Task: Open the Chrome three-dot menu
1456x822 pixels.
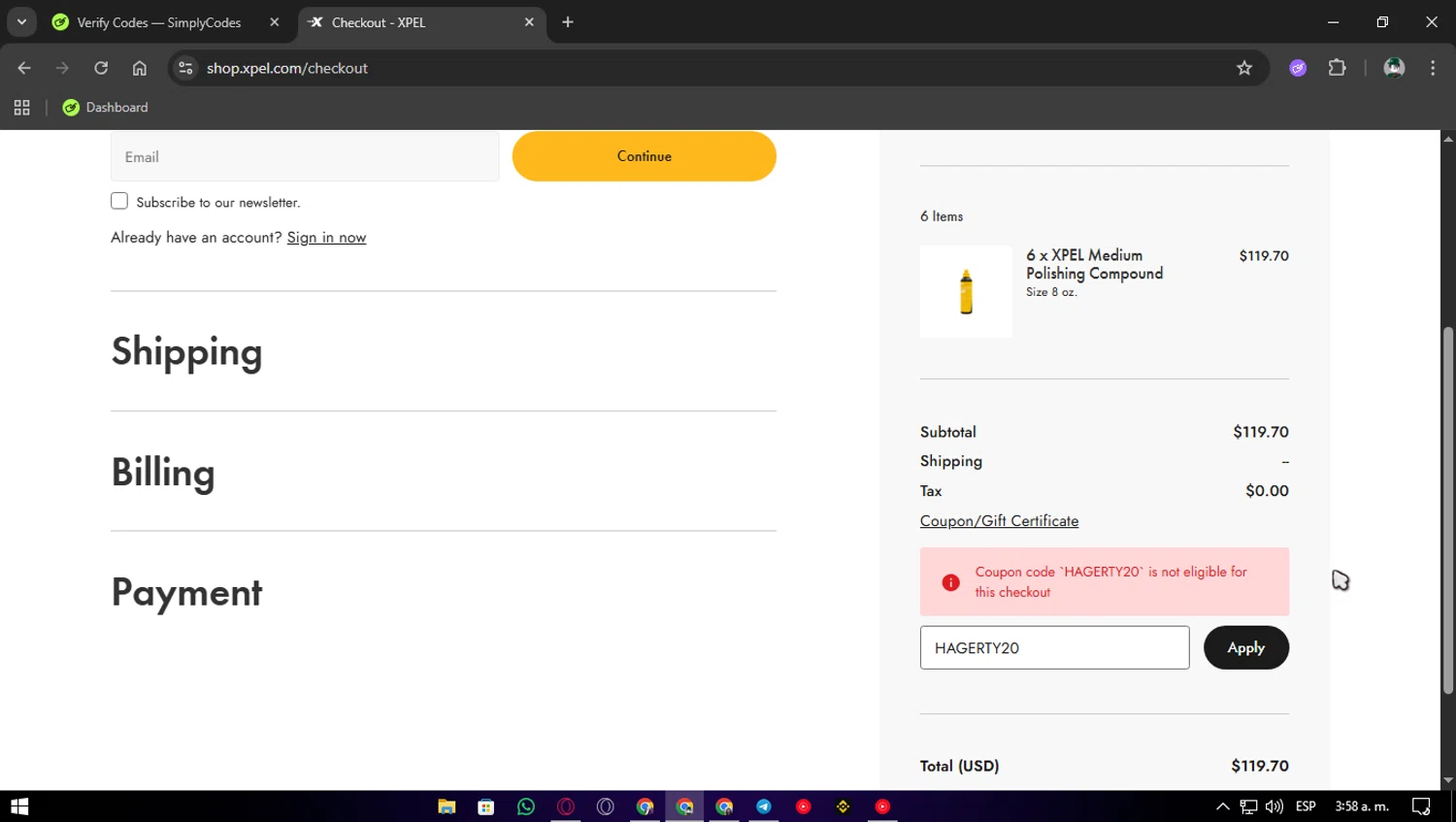Action: click(x=1433, y=68)
